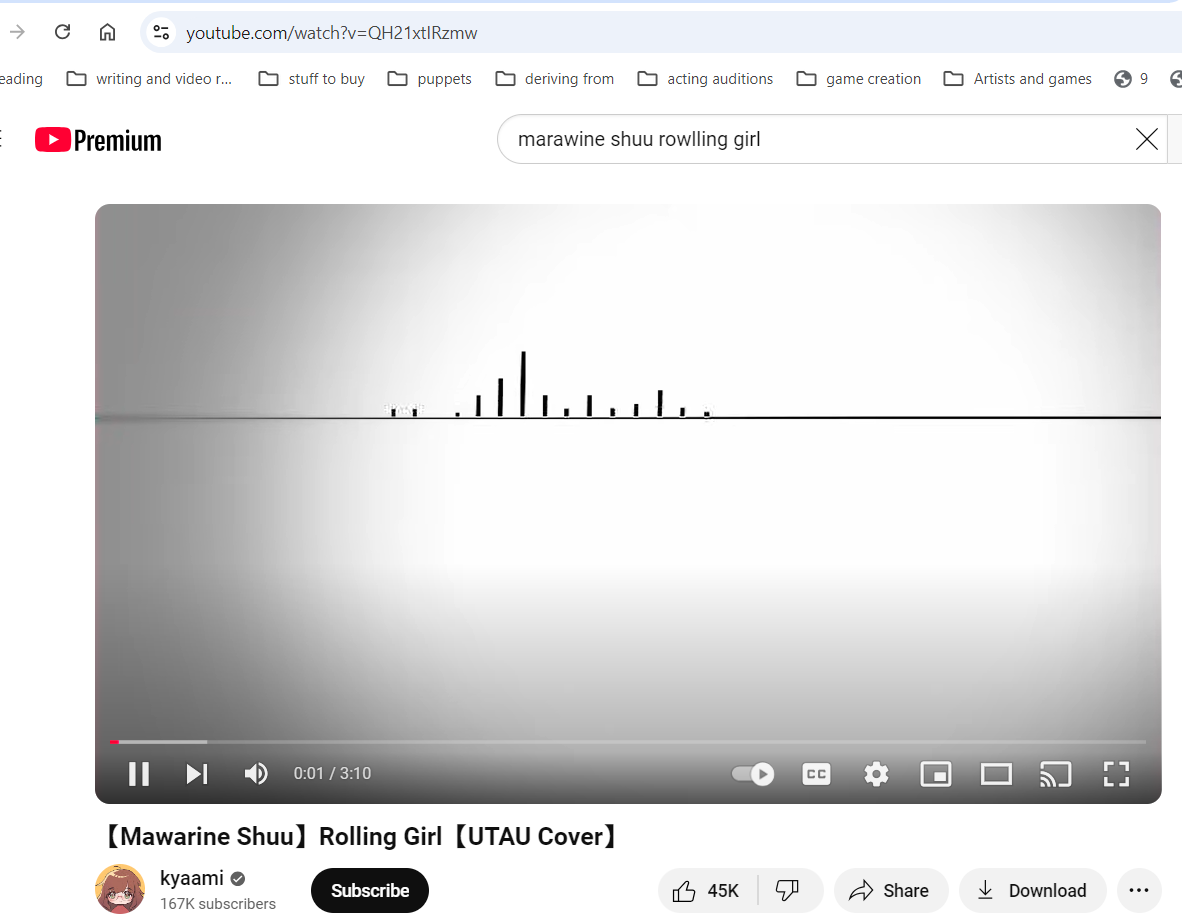Pause the video playback
This screenshot has height=922, width=1182.
click(x=139, y=773)
